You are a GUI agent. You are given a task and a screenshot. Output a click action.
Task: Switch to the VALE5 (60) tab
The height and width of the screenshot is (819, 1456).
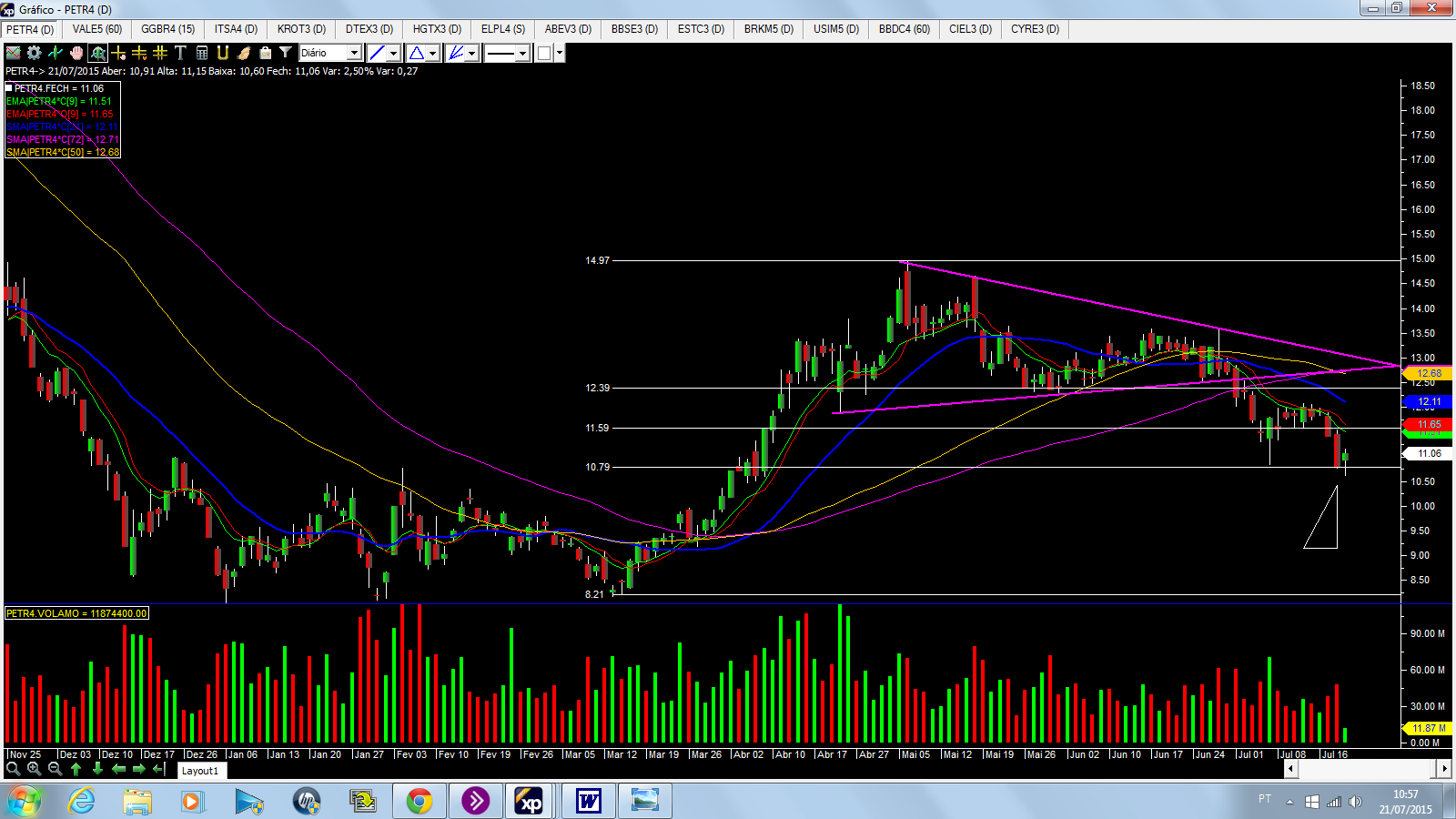pos(97,29)
